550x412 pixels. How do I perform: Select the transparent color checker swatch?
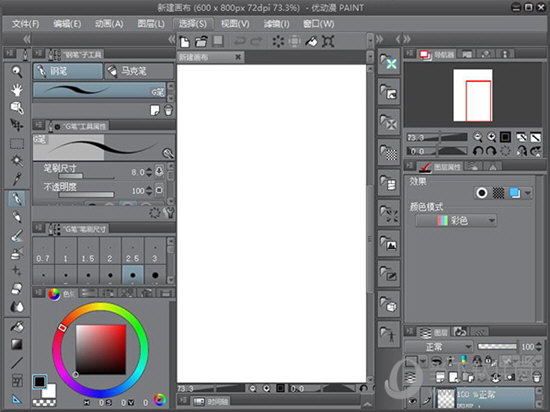point(44,403)
